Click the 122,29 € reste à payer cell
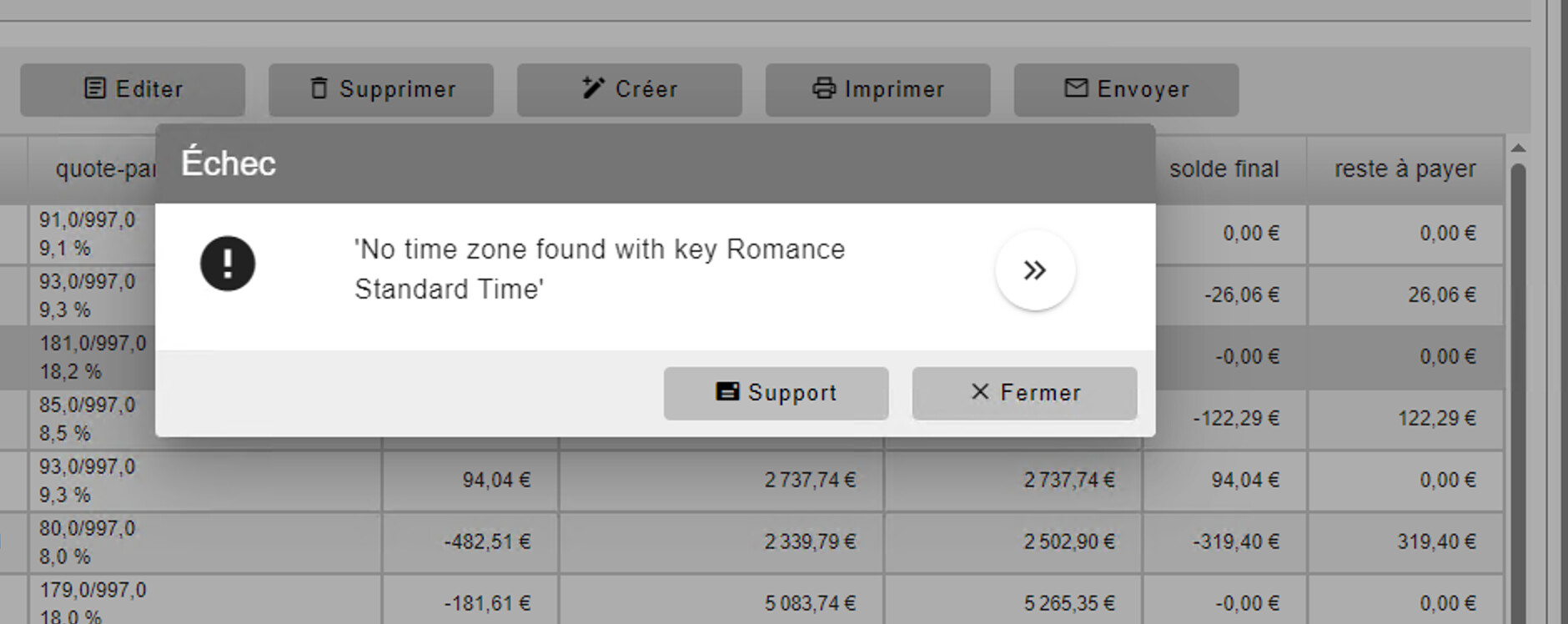The width and height of the screenshot is (1568, 624). coord(1436,419)
